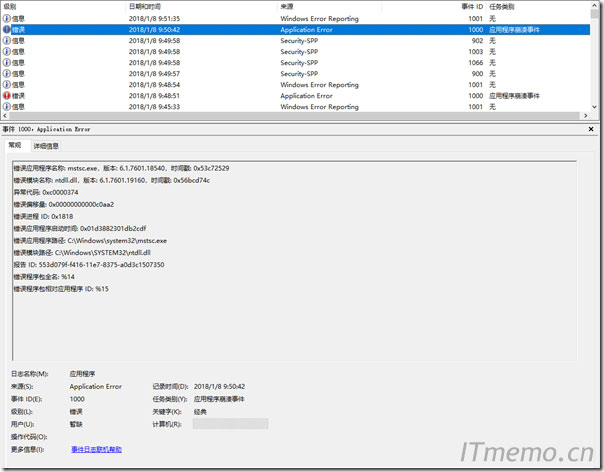Click the process ID 0x1818 line
The image size is (604, 472).
tap(43, 216)
